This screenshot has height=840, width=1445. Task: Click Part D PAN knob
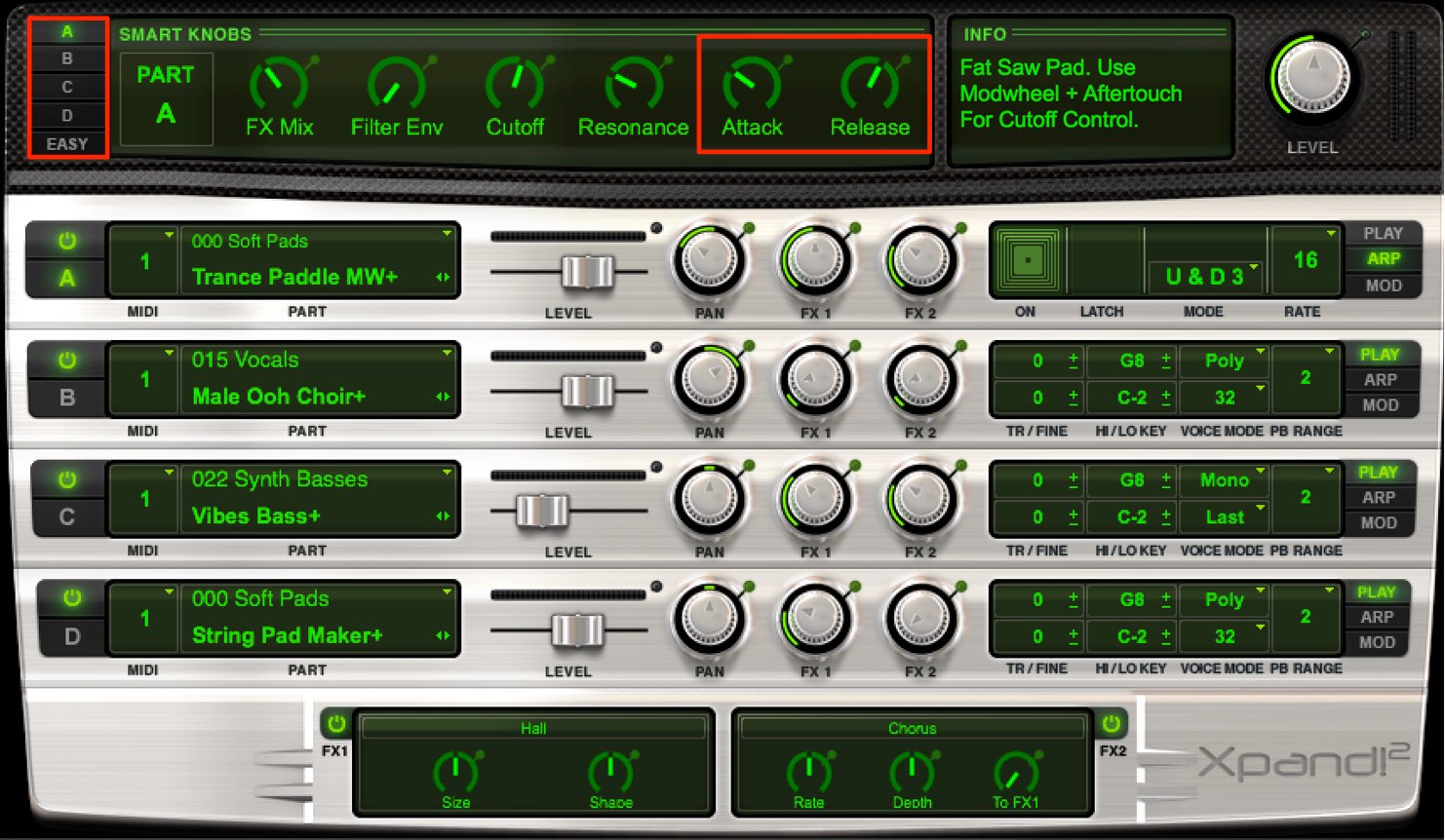[x=709, y=618]
